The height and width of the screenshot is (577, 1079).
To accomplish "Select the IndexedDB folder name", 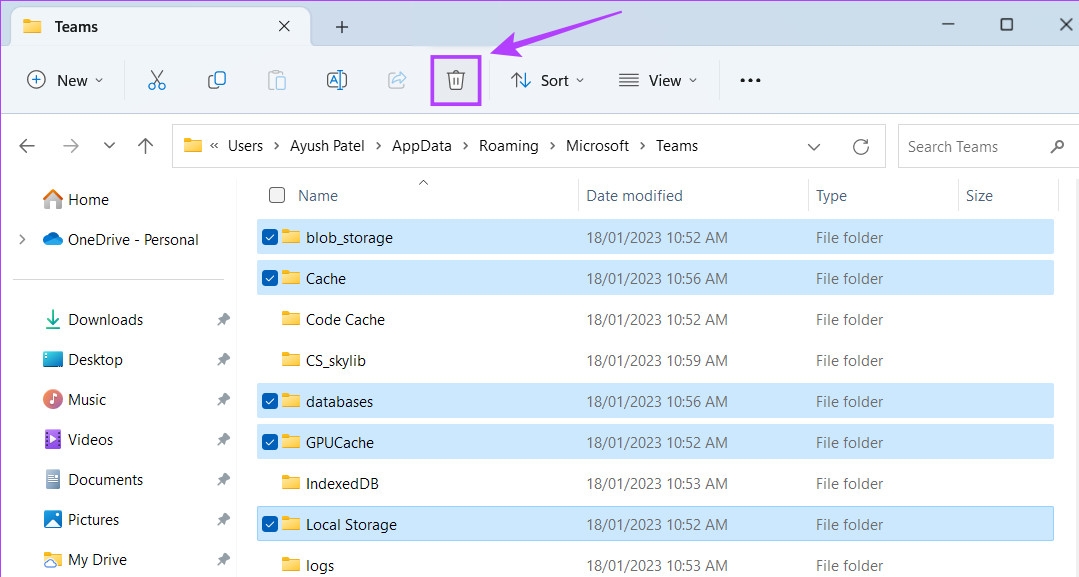I will click(342, 483).
